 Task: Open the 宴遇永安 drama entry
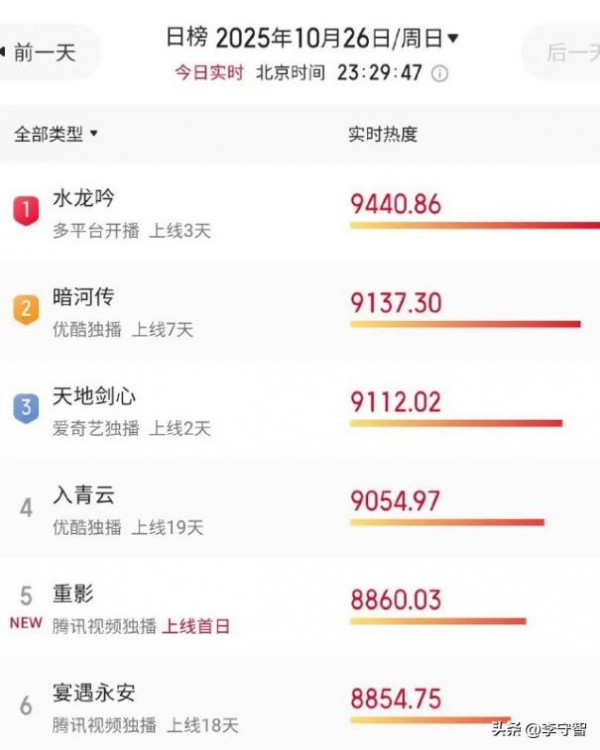tap(94, 692)
